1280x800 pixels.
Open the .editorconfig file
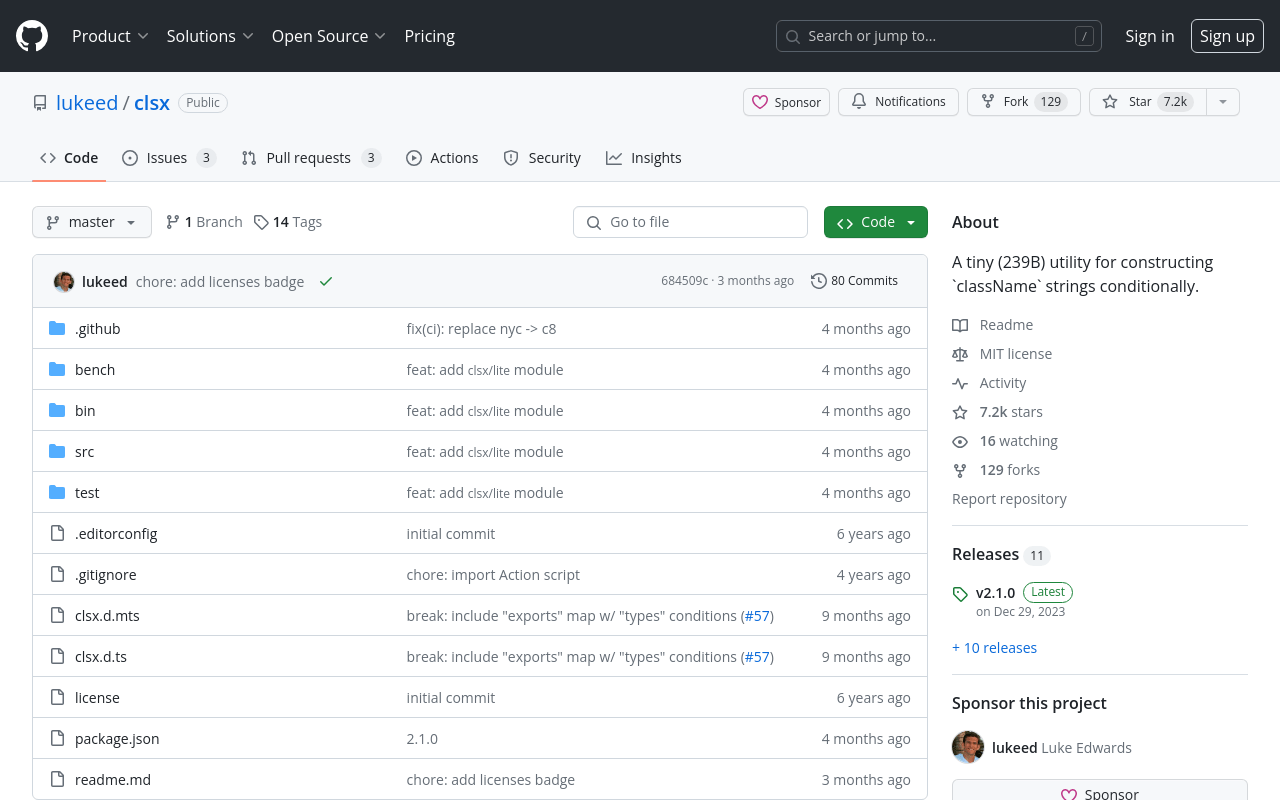pos(116,534)
